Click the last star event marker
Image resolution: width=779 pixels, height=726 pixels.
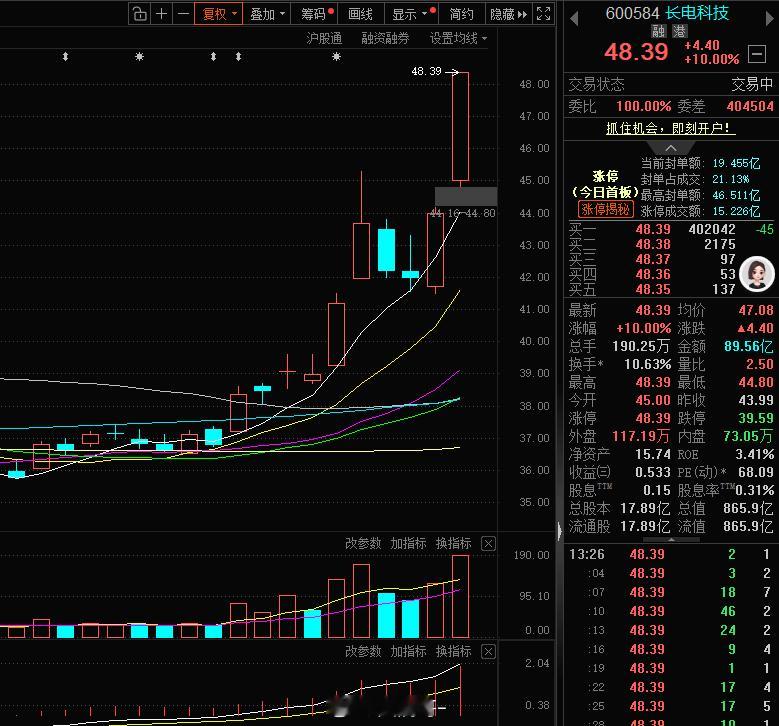click(x=336, y=57)
